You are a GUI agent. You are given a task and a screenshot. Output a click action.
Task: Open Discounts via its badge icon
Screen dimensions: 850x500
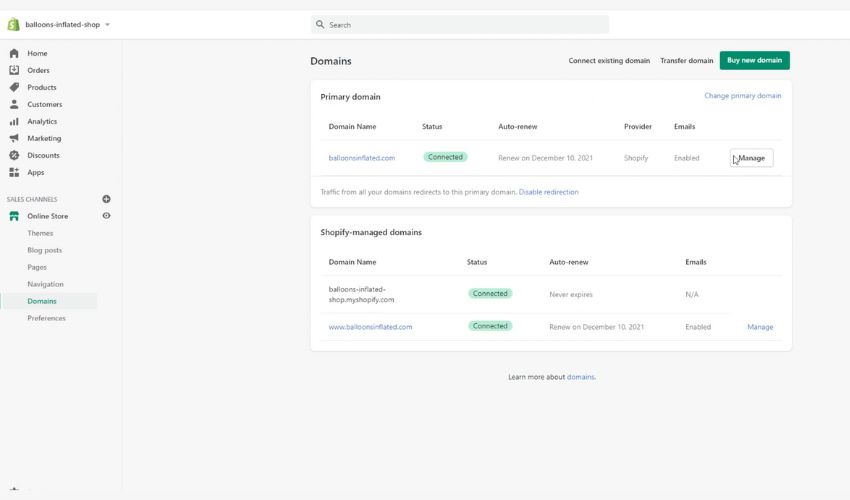[14, 155]
